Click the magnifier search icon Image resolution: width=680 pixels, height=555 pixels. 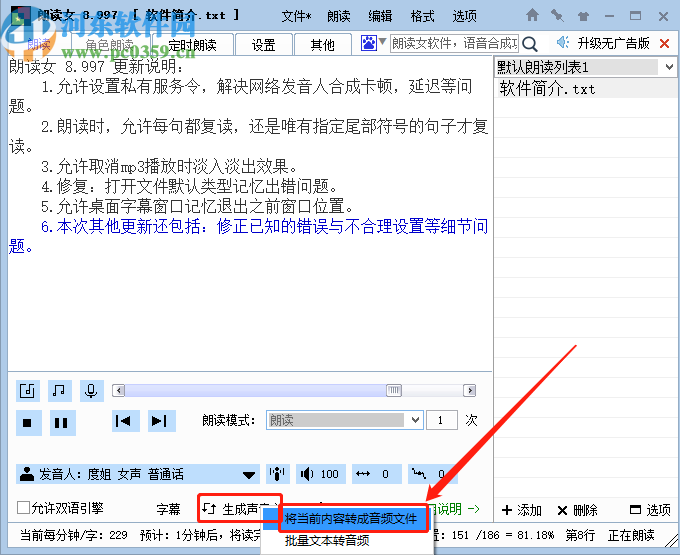[x=530, y=44]
